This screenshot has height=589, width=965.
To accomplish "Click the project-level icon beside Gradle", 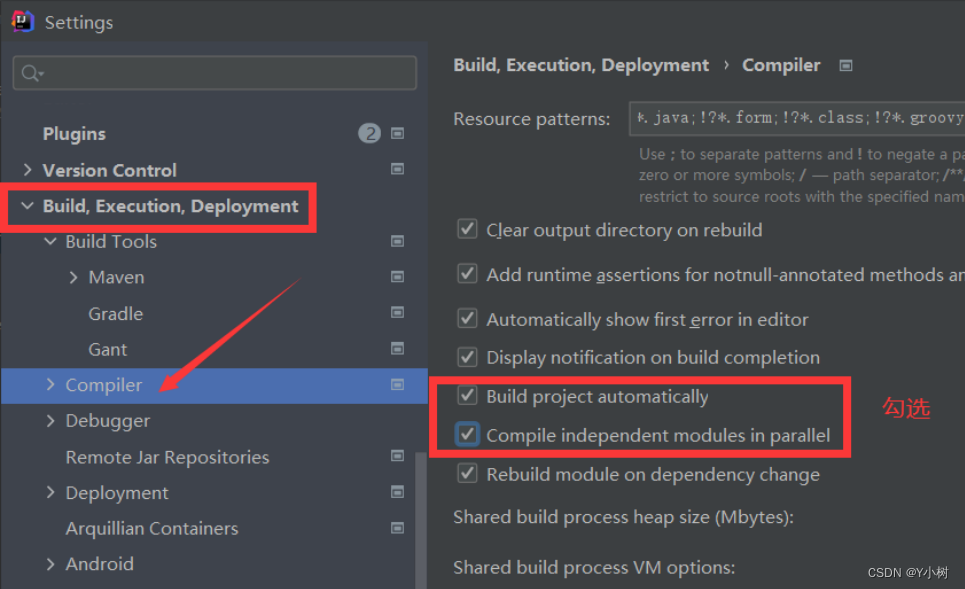I will 398,313.
